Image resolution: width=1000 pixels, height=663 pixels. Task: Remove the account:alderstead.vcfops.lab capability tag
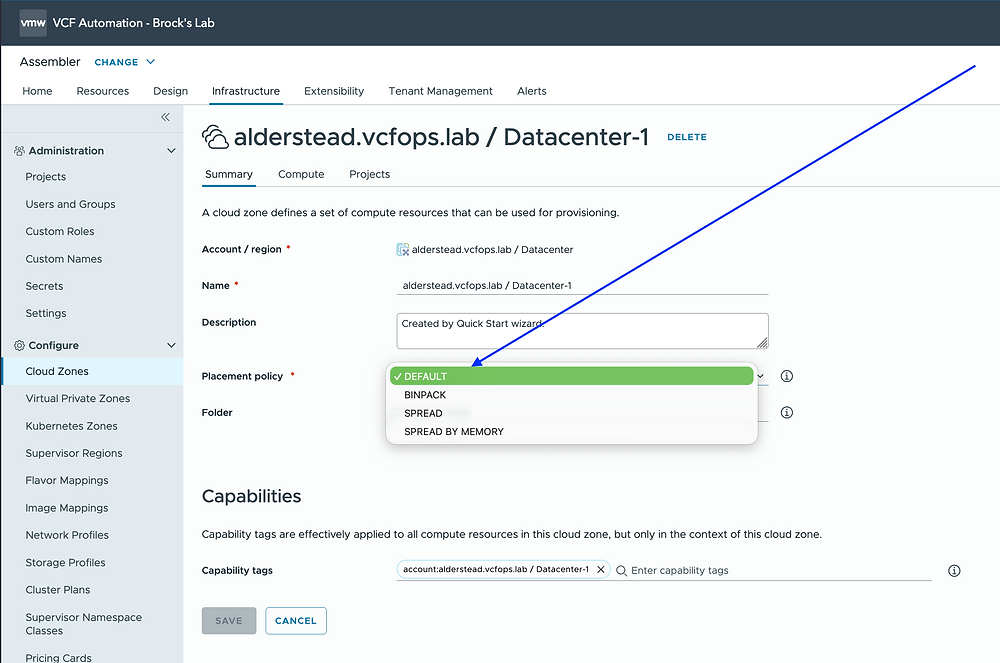[x=601, y=570]
